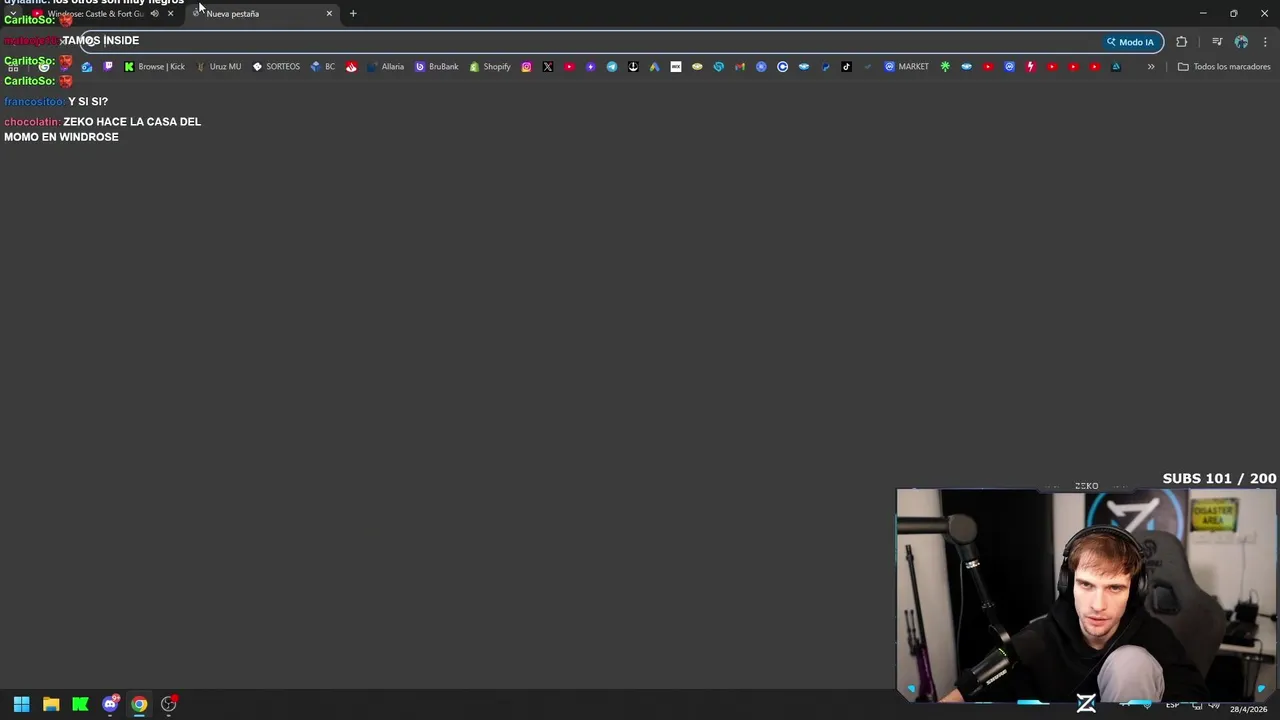
Task: Open the Wix bookmark icon
Action: [676, 67]
